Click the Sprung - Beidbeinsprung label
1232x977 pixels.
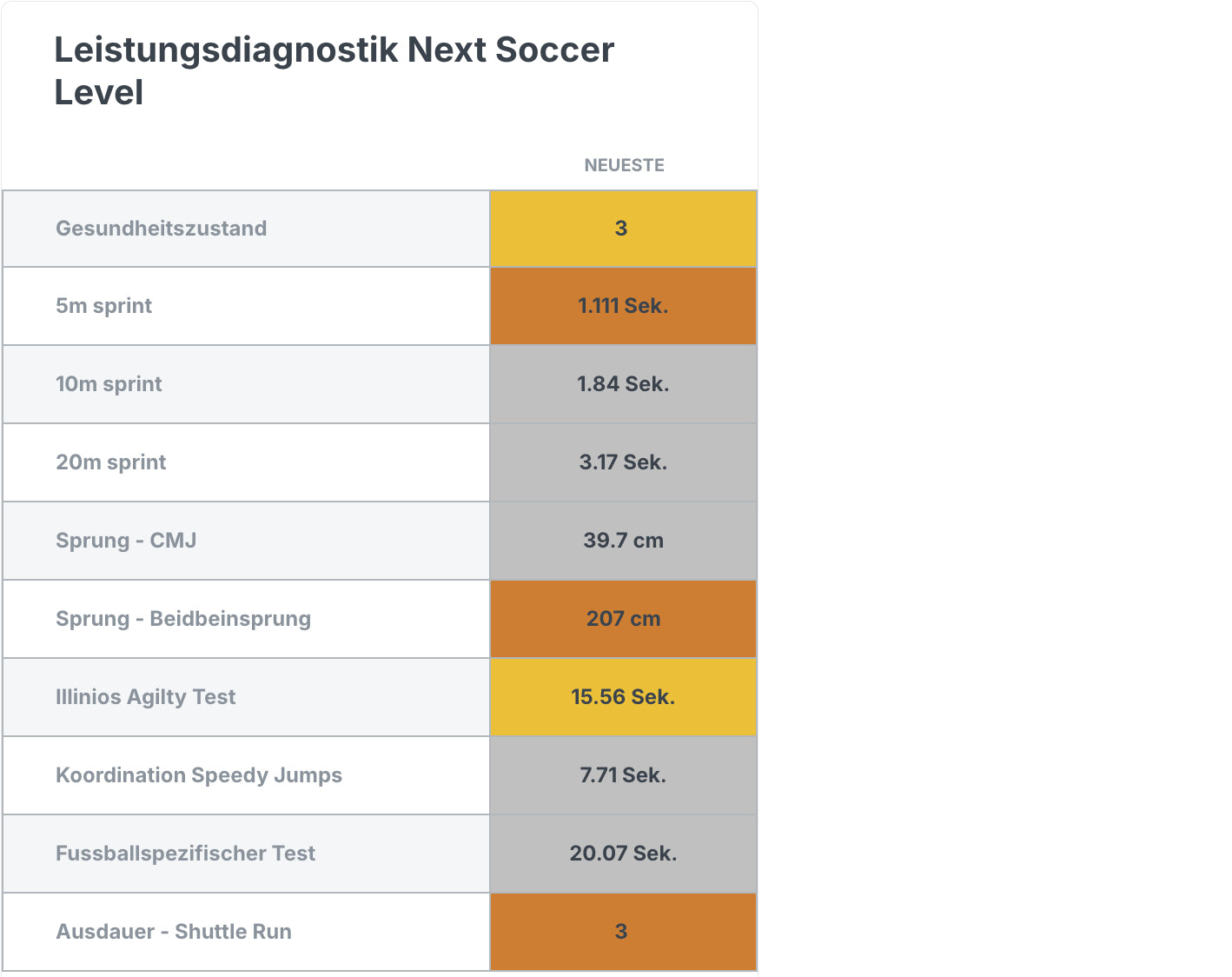(183, 619)
